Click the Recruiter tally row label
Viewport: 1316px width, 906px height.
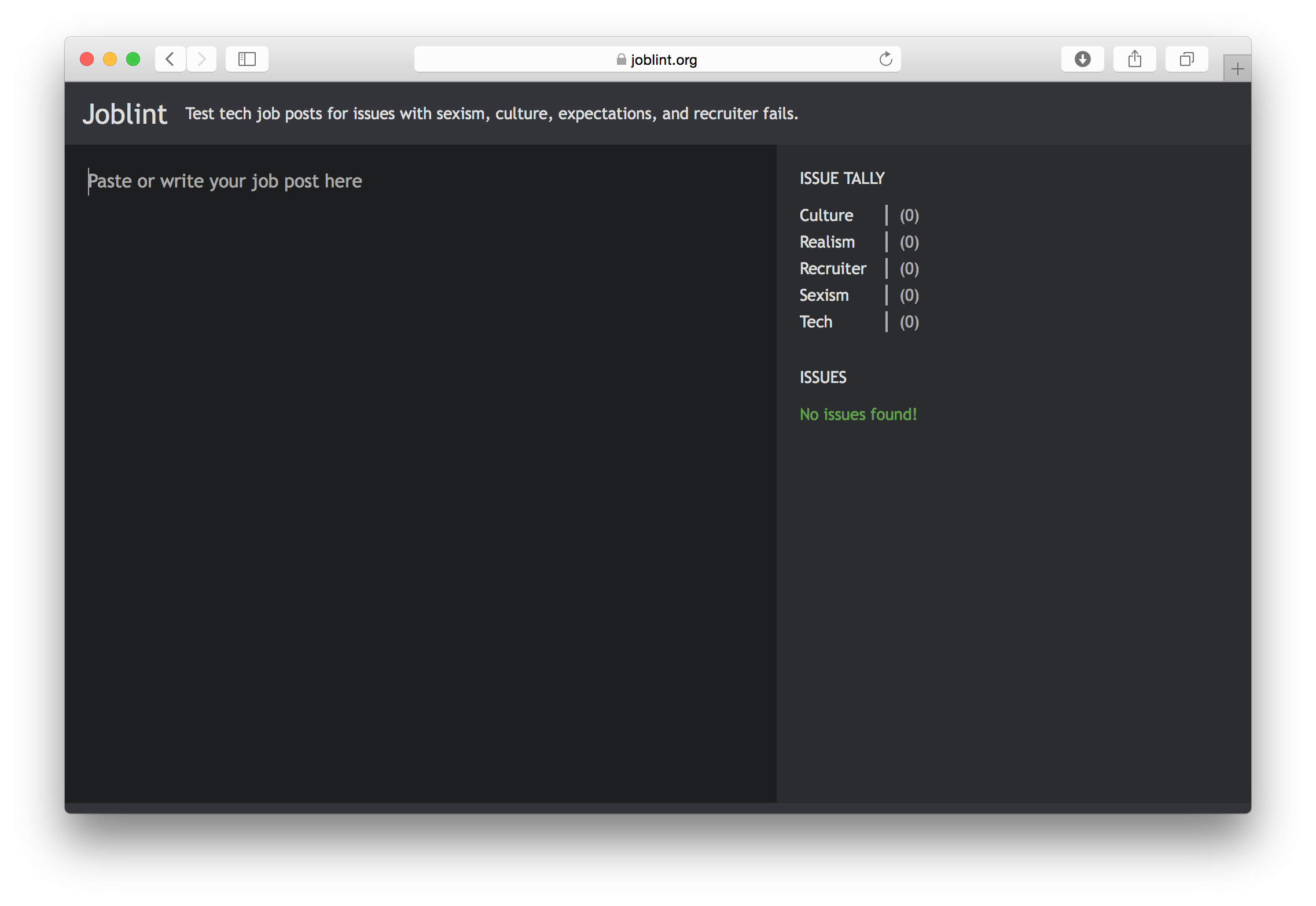(833, 268)
